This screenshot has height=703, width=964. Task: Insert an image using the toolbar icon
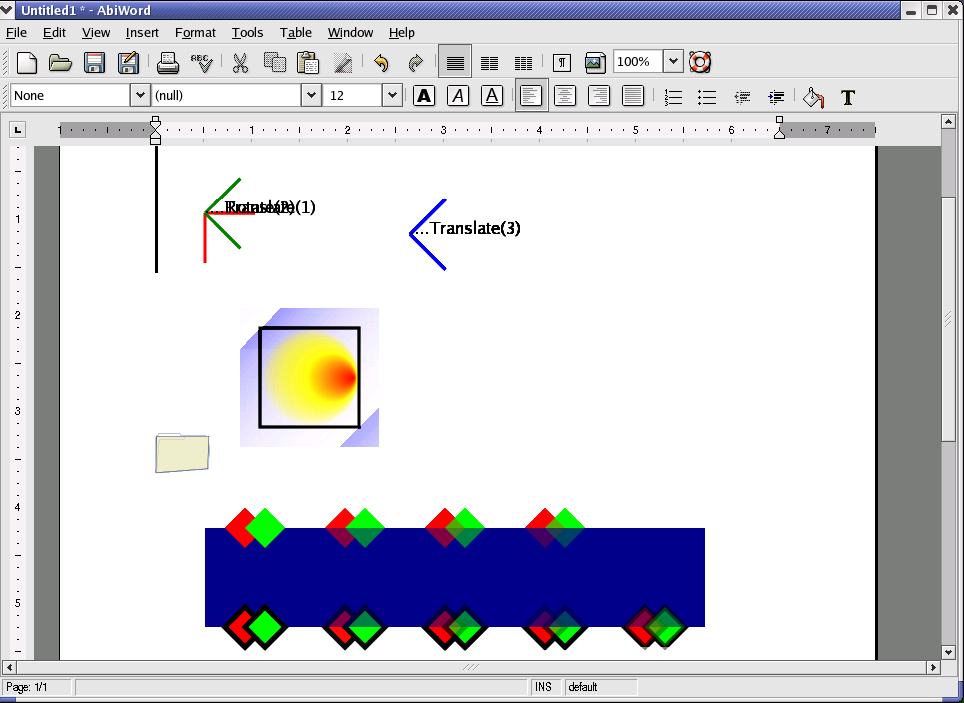[x=595, y=63]
